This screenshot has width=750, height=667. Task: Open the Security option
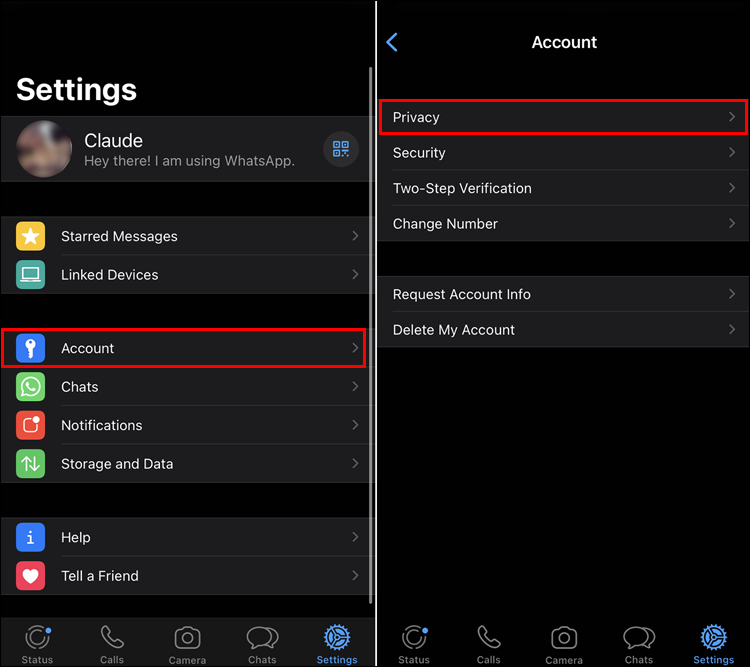(563, 153)
